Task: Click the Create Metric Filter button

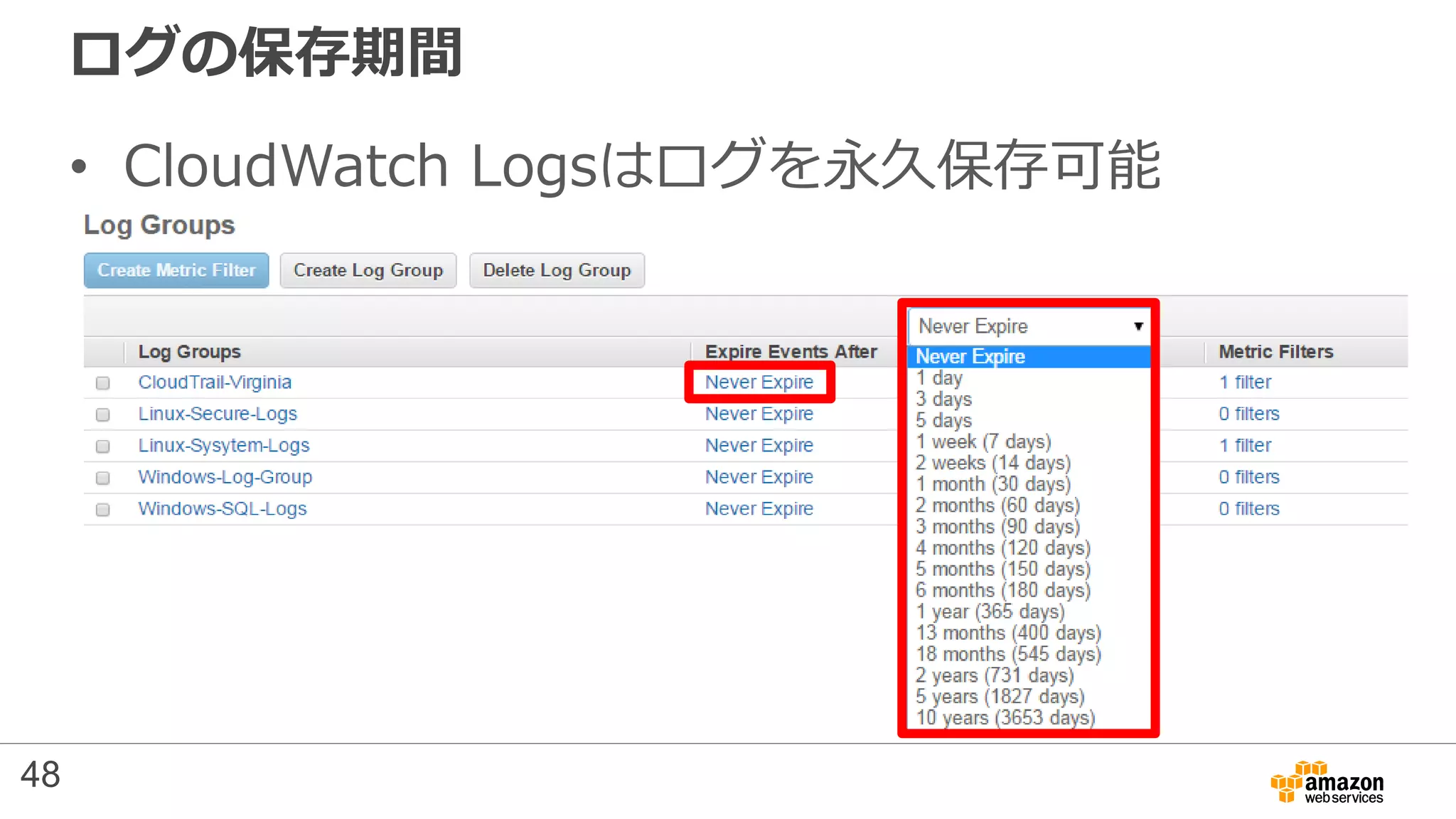Action: point(176,270)
